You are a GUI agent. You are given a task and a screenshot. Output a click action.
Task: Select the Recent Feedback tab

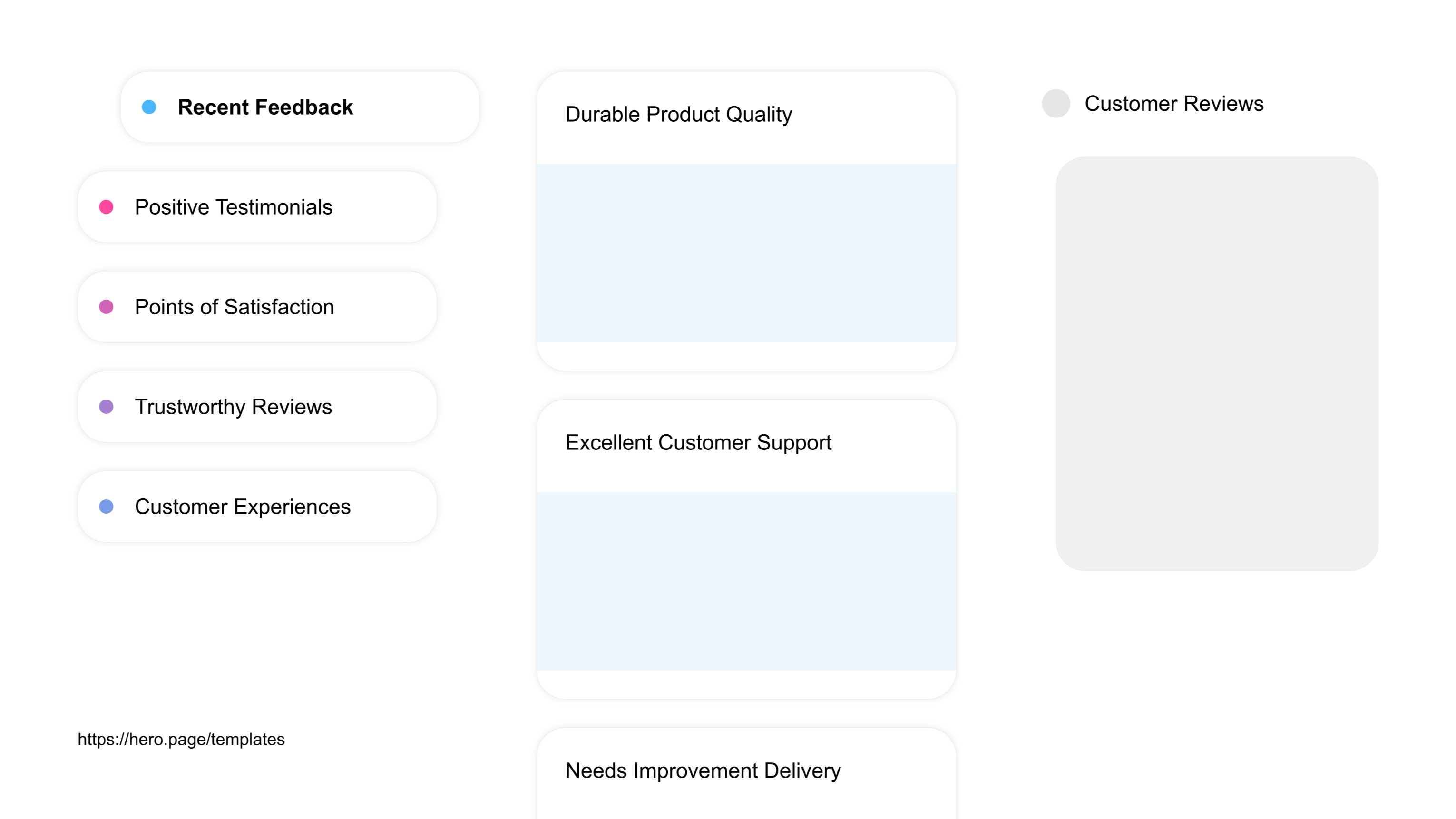pos(300,107)
